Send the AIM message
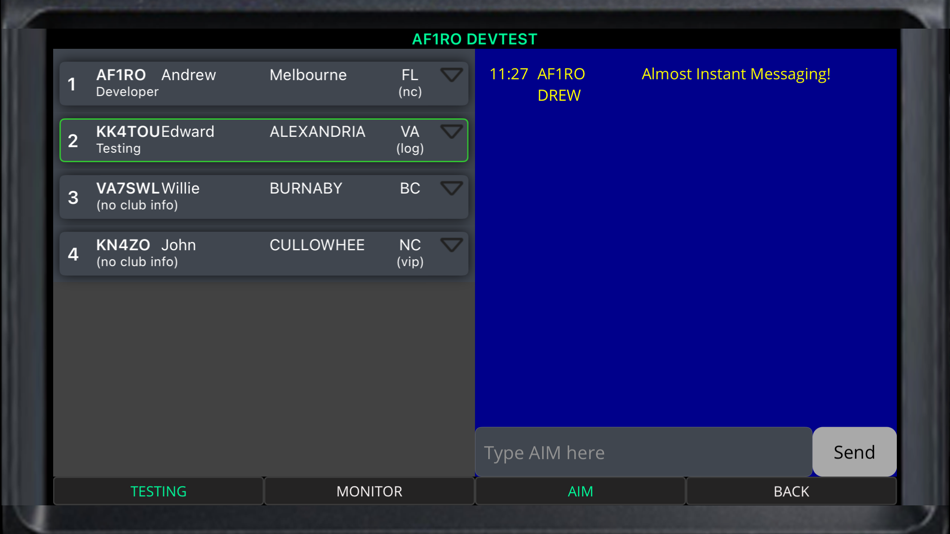Screen dimensions: 950x534 pos(854,452)
